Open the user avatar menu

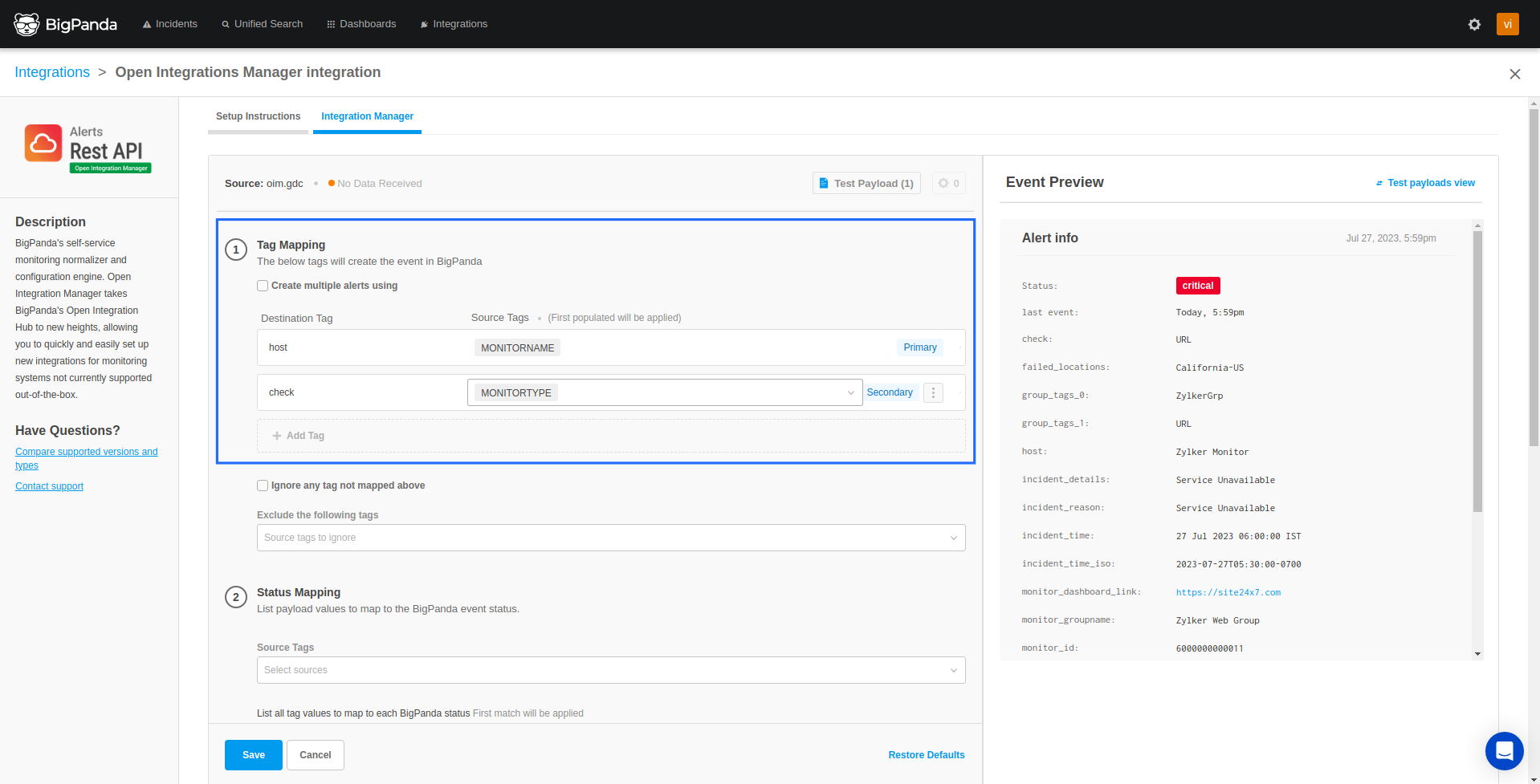(x=1507, y=24)
